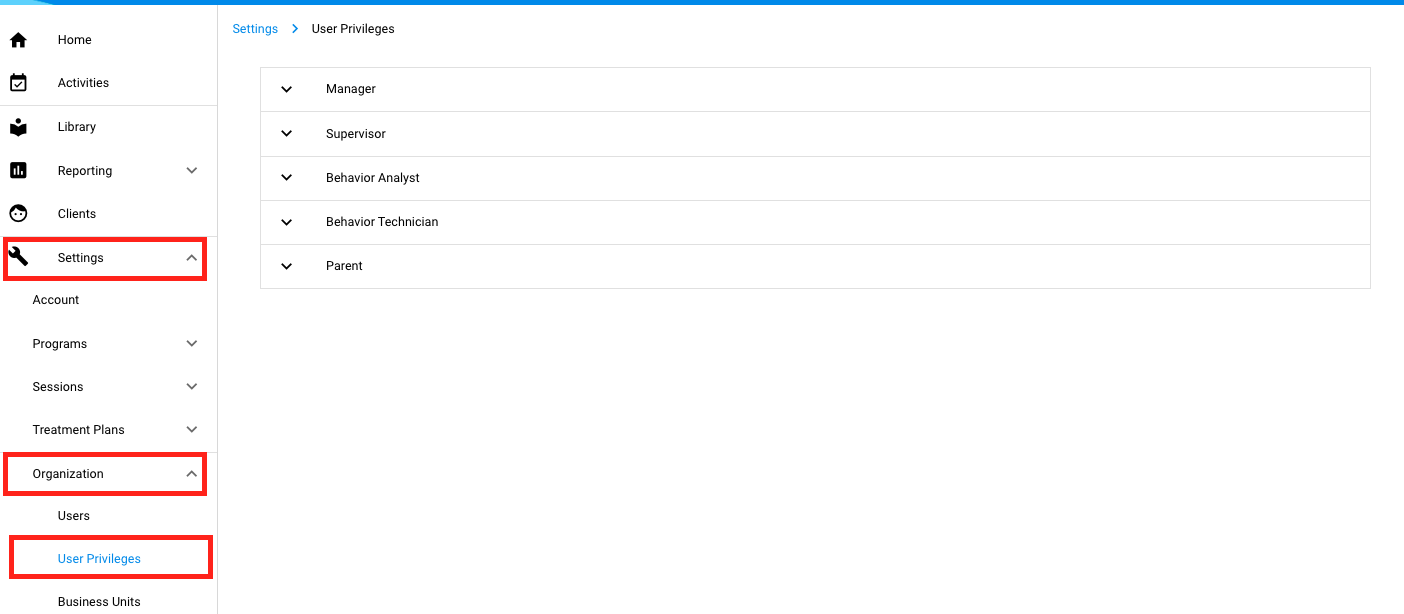The height and width of the screenshot is (614, 1404).
Task: Click the Reporting bar chart icon
Action: 18,171
